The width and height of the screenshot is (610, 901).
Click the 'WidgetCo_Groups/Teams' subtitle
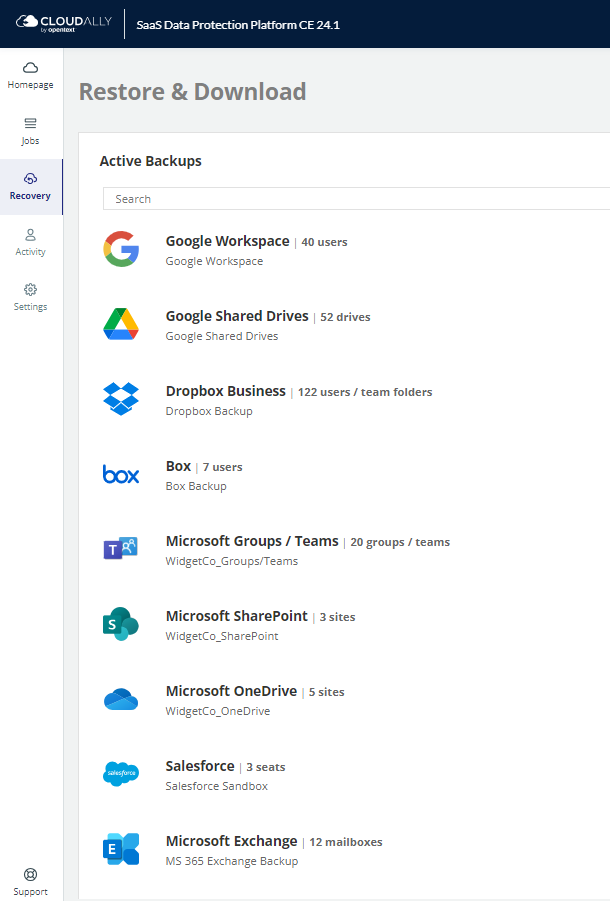click(232, 561)
